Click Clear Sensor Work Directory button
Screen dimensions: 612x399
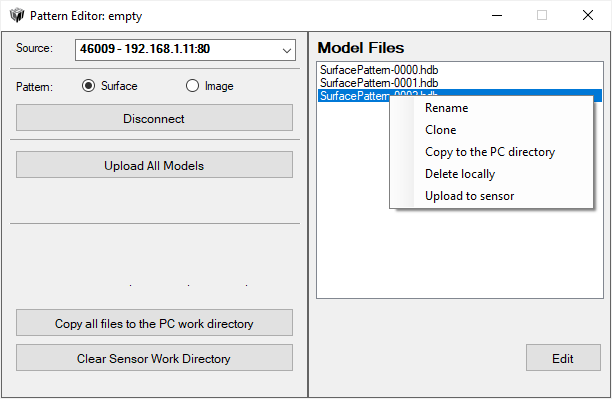tap(154, 358)
